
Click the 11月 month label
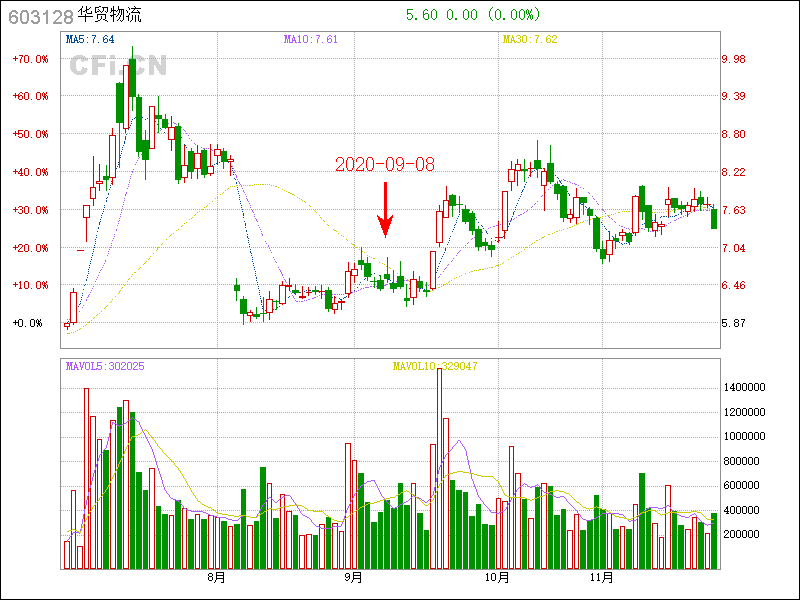click(602, 578)
